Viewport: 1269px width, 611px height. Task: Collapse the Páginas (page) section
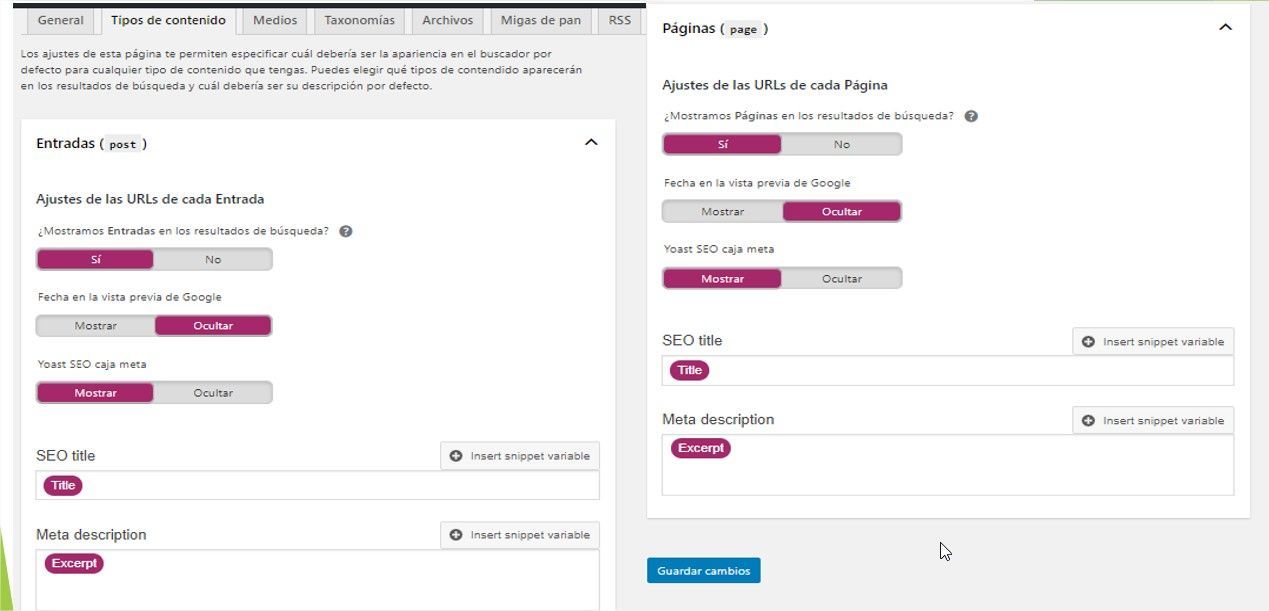pos(1225,28)
